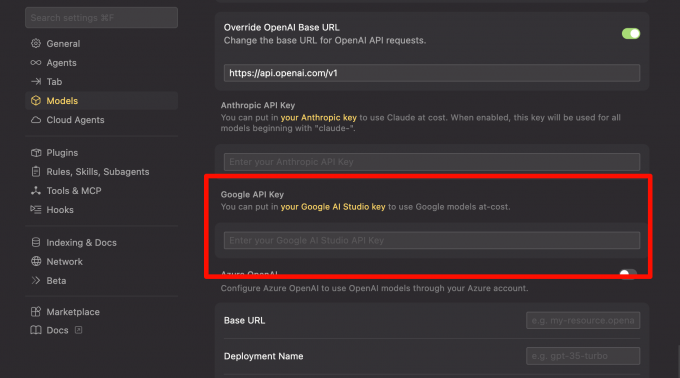680x378 pixels.
Task: Click the Anthropic API Key field
Action: [x=432, y=162]
